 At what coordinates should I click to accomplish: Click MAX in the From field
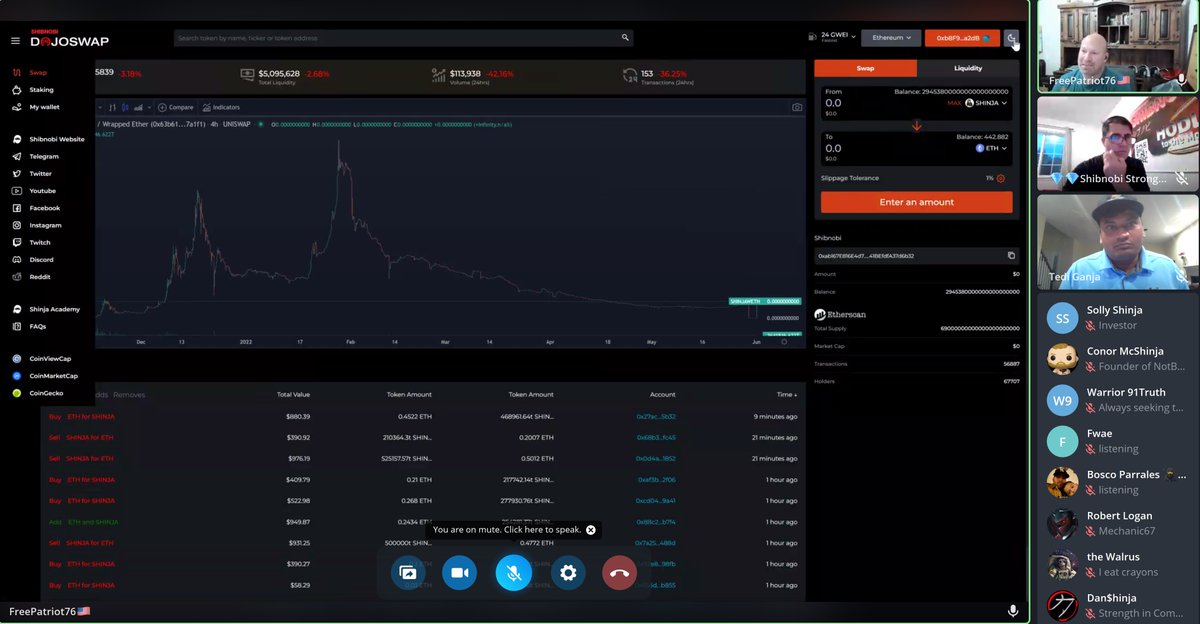click(954, 103)
